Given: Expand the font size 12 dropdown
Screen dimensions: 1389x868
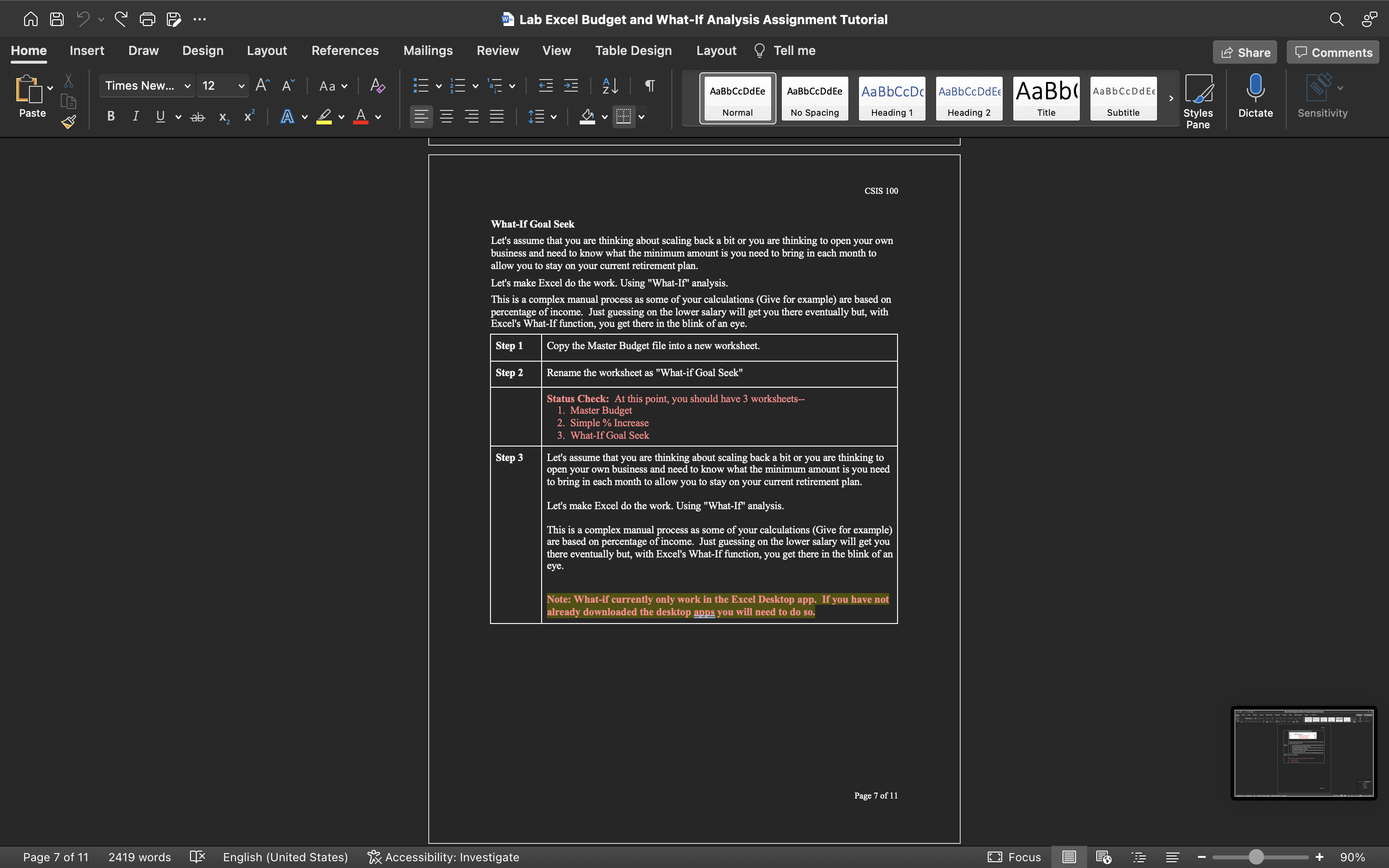Looking at the screenshot, I should click(x=241, y=86).
